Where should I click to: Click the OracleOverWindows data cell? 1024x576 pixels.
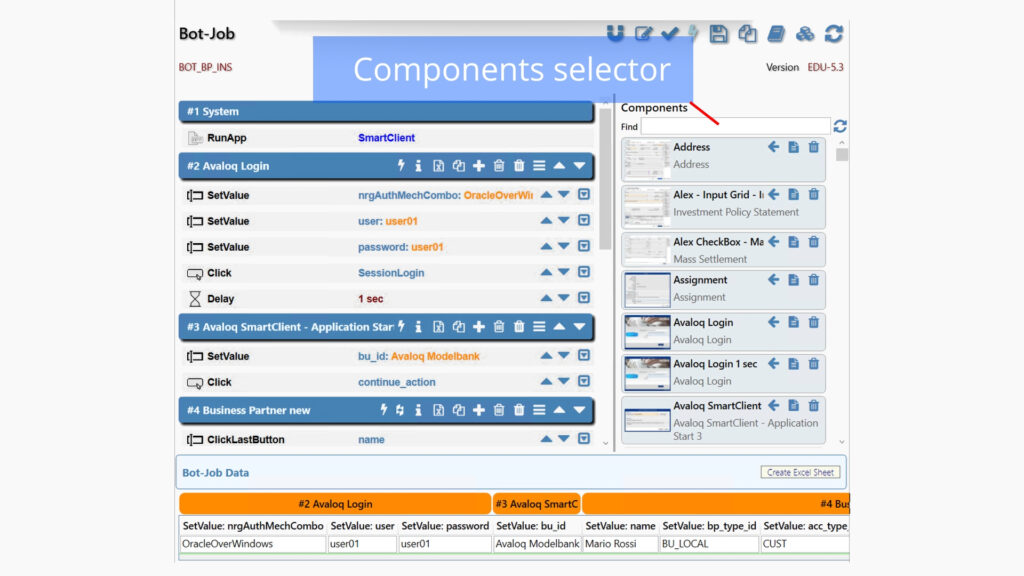(252, 544)
